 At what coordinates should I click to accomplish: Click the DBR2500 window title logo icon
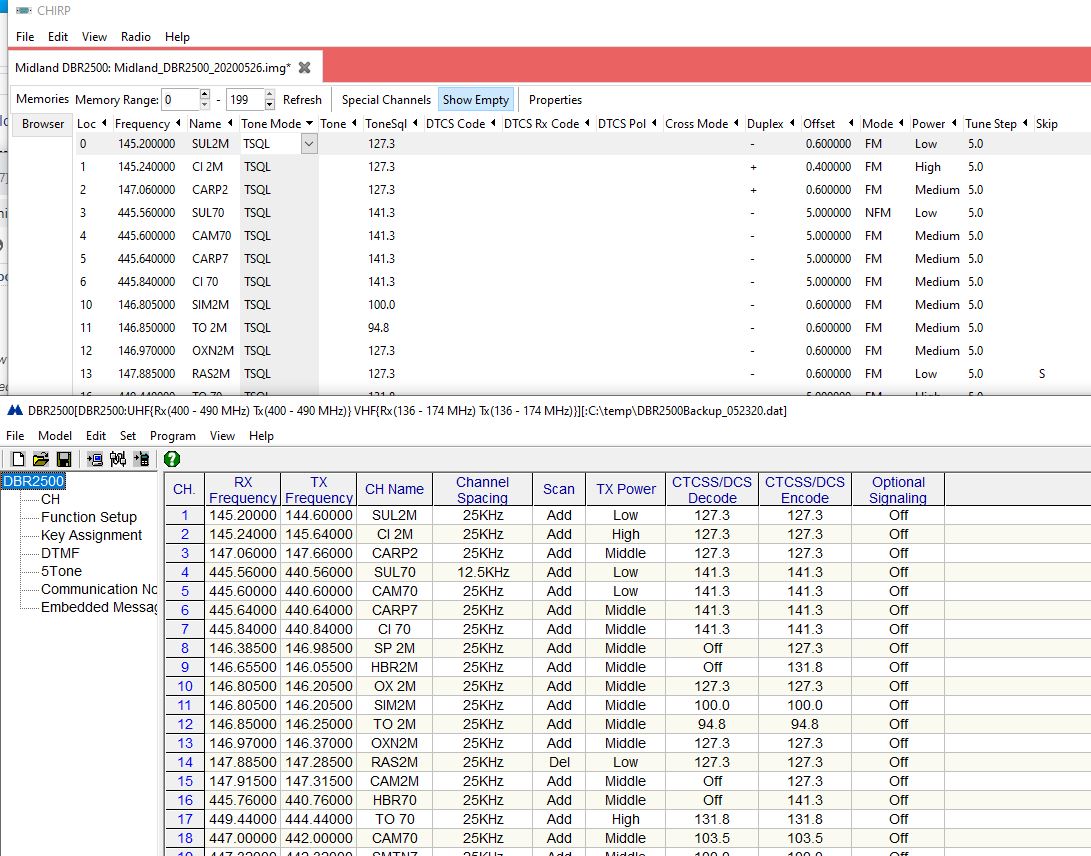click(x=15, y=411)
